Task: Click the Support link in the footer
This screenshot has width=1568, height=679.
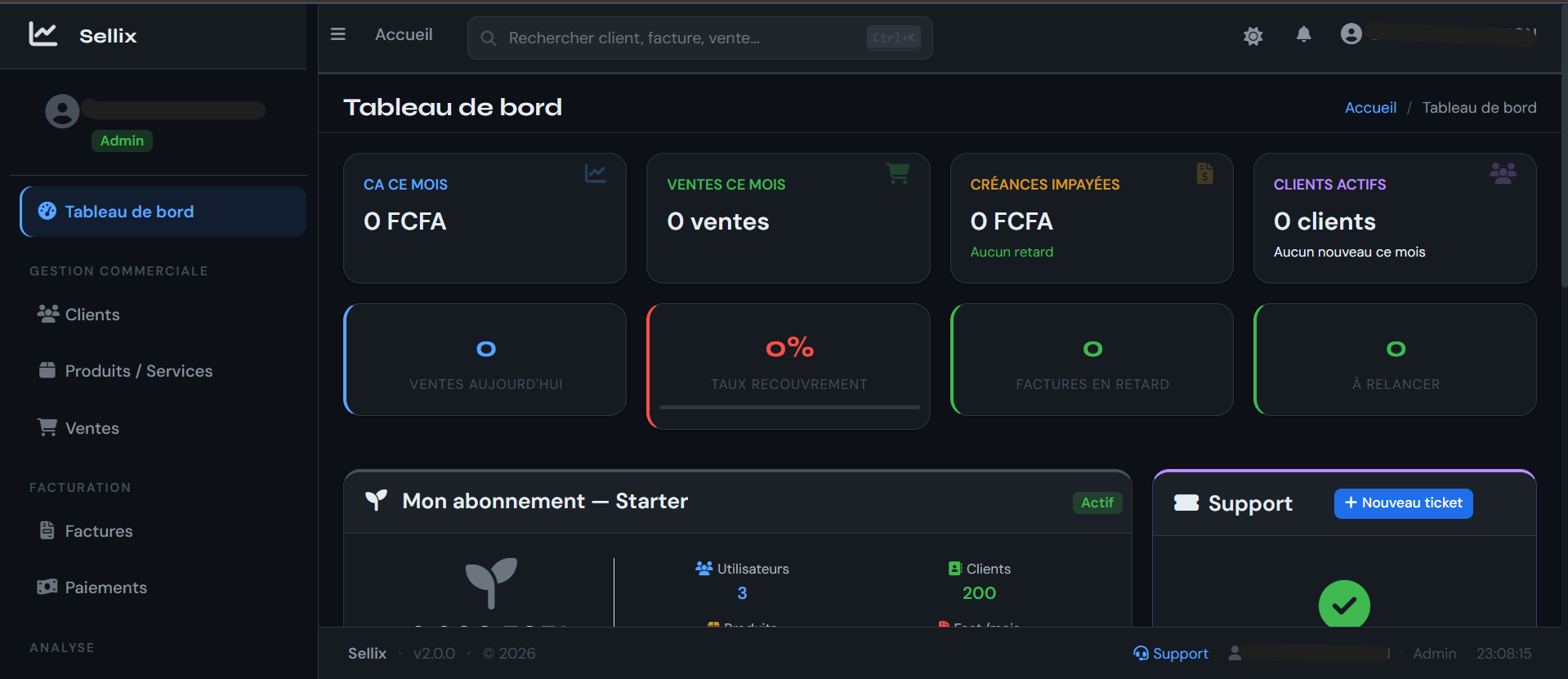Action: pos(1170,654)
